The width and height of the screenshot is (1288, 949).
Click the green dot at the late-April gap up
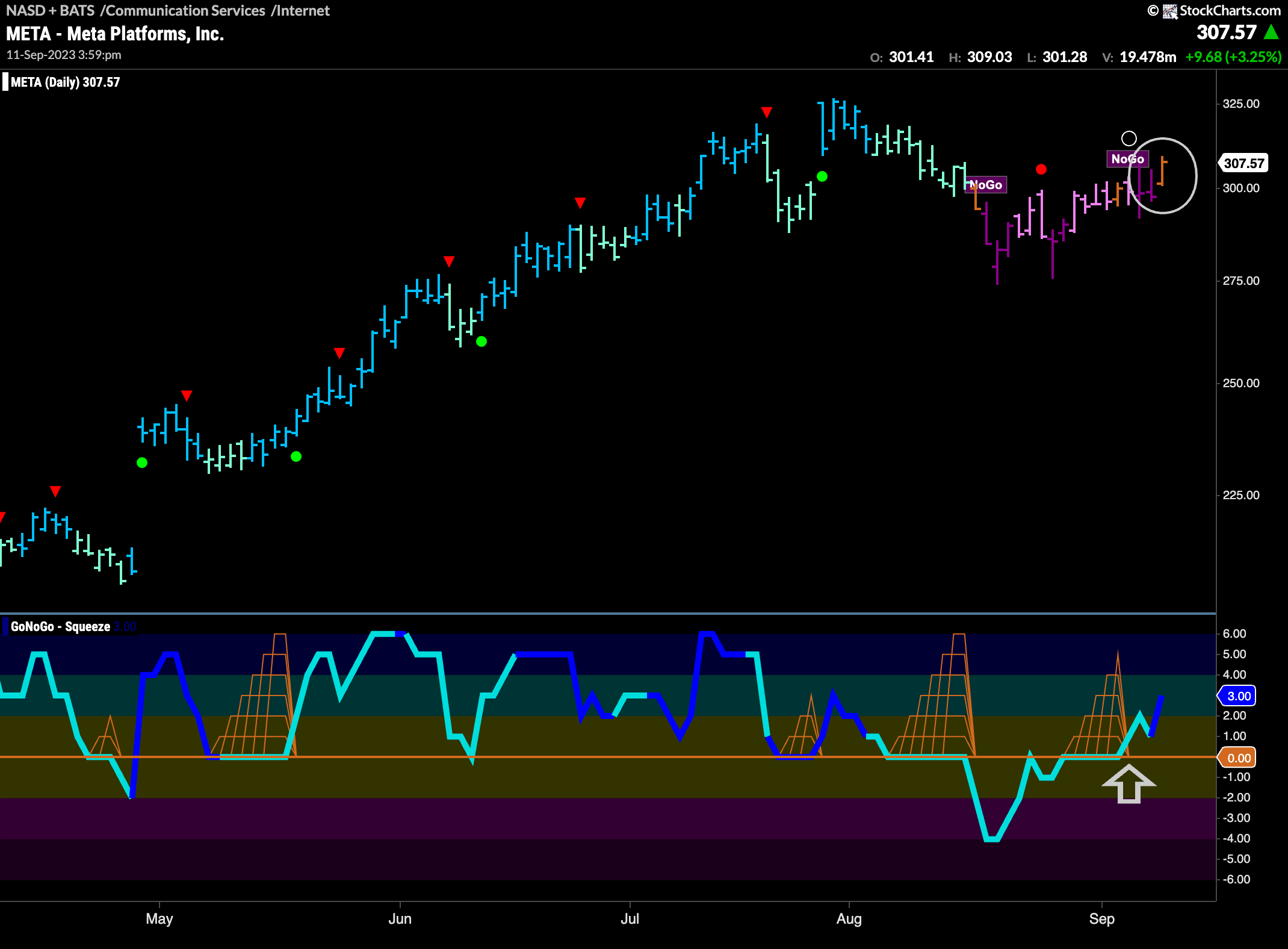[142, 462]
